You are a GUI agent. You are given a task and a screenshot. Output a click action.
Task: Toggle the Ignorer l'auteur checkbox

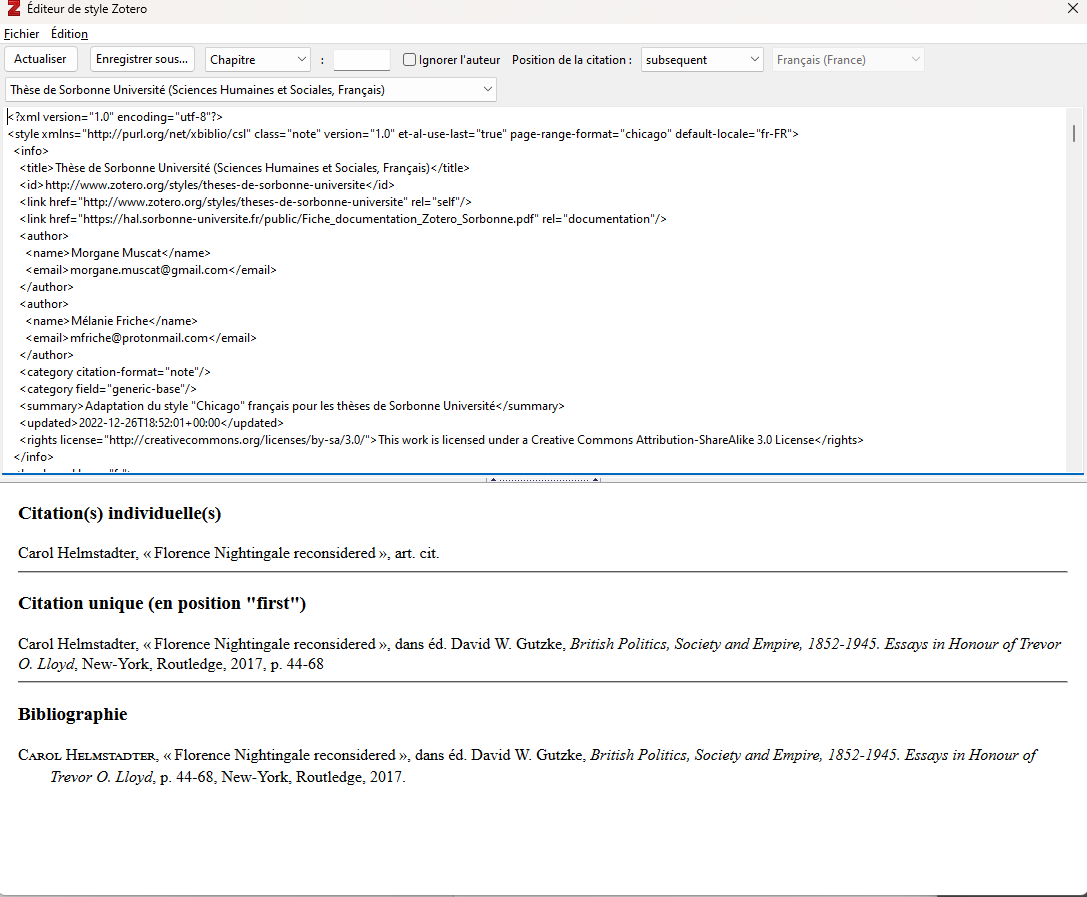[409, 60]
